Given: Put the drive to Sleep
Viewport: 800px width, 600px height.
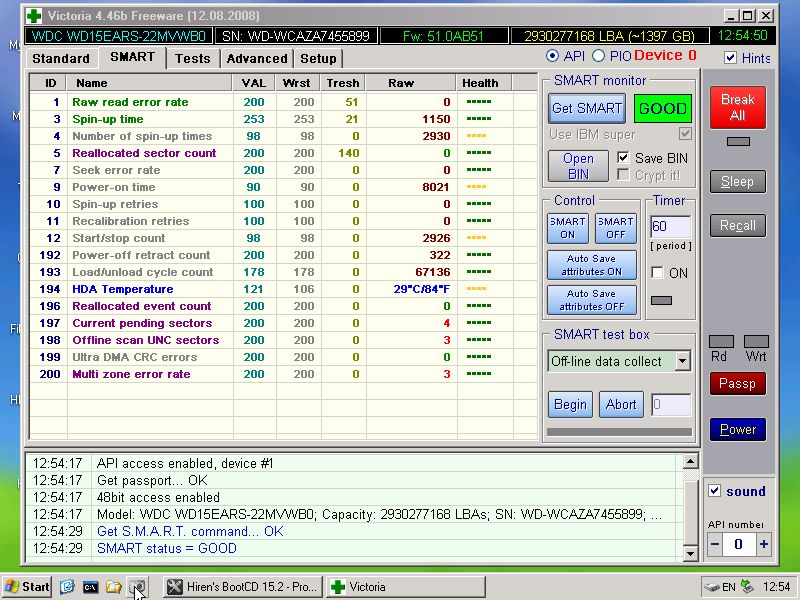Looking at the screenshot, I should click(737, 182).
